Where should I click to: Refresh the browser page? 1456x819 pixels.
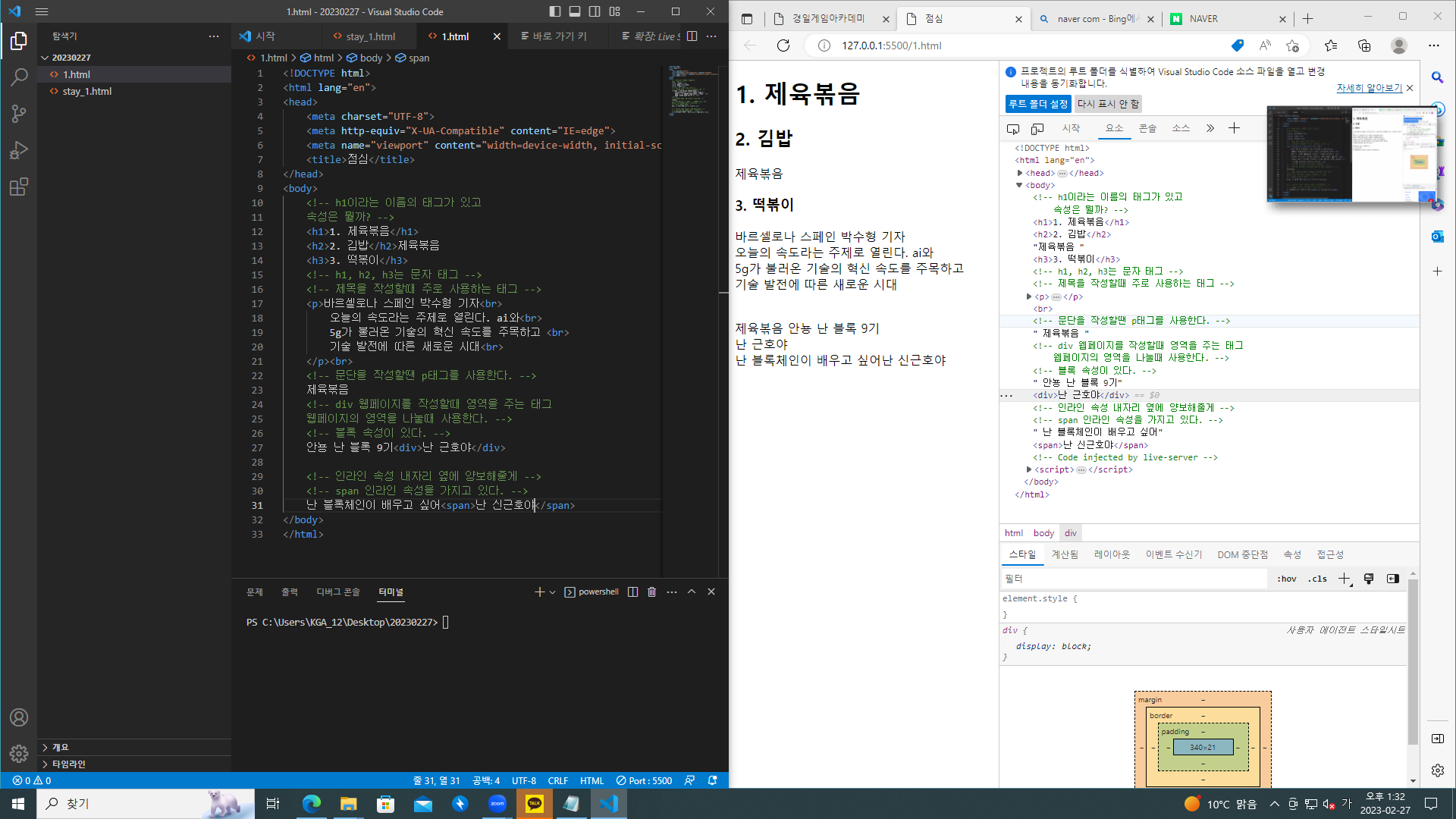(x=783, y=45)
